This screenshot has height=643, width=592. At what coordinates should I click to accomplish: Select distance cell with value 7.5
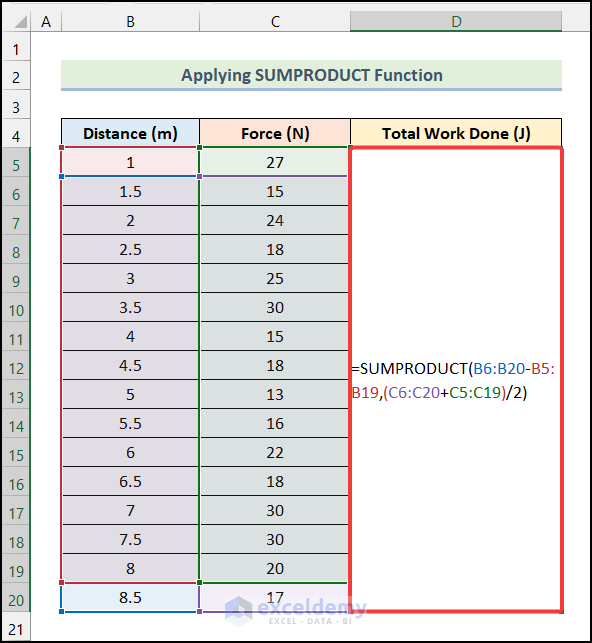tap(130, 539)
